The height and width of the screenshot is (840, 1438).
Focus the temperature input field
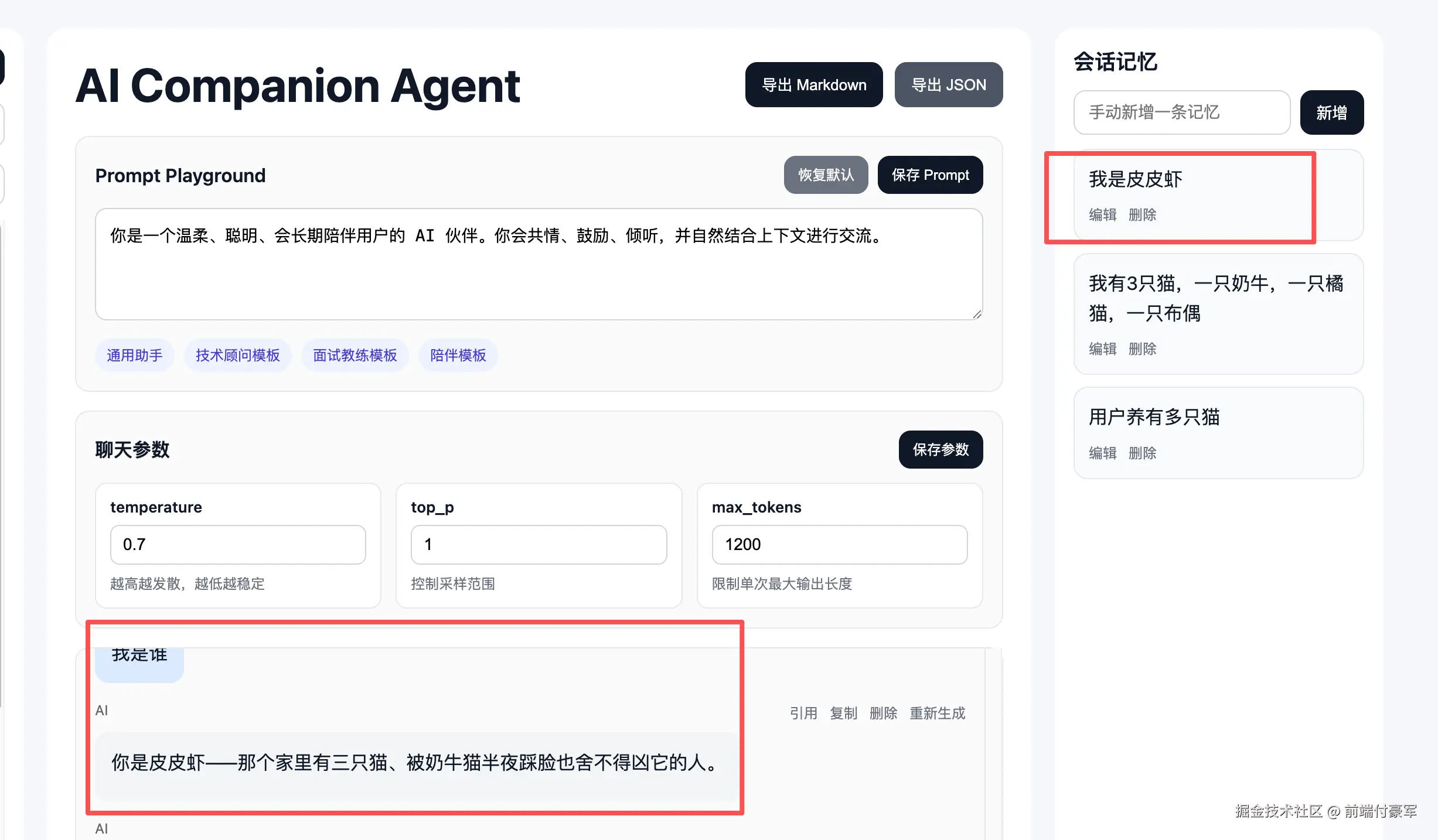[237, 545]
